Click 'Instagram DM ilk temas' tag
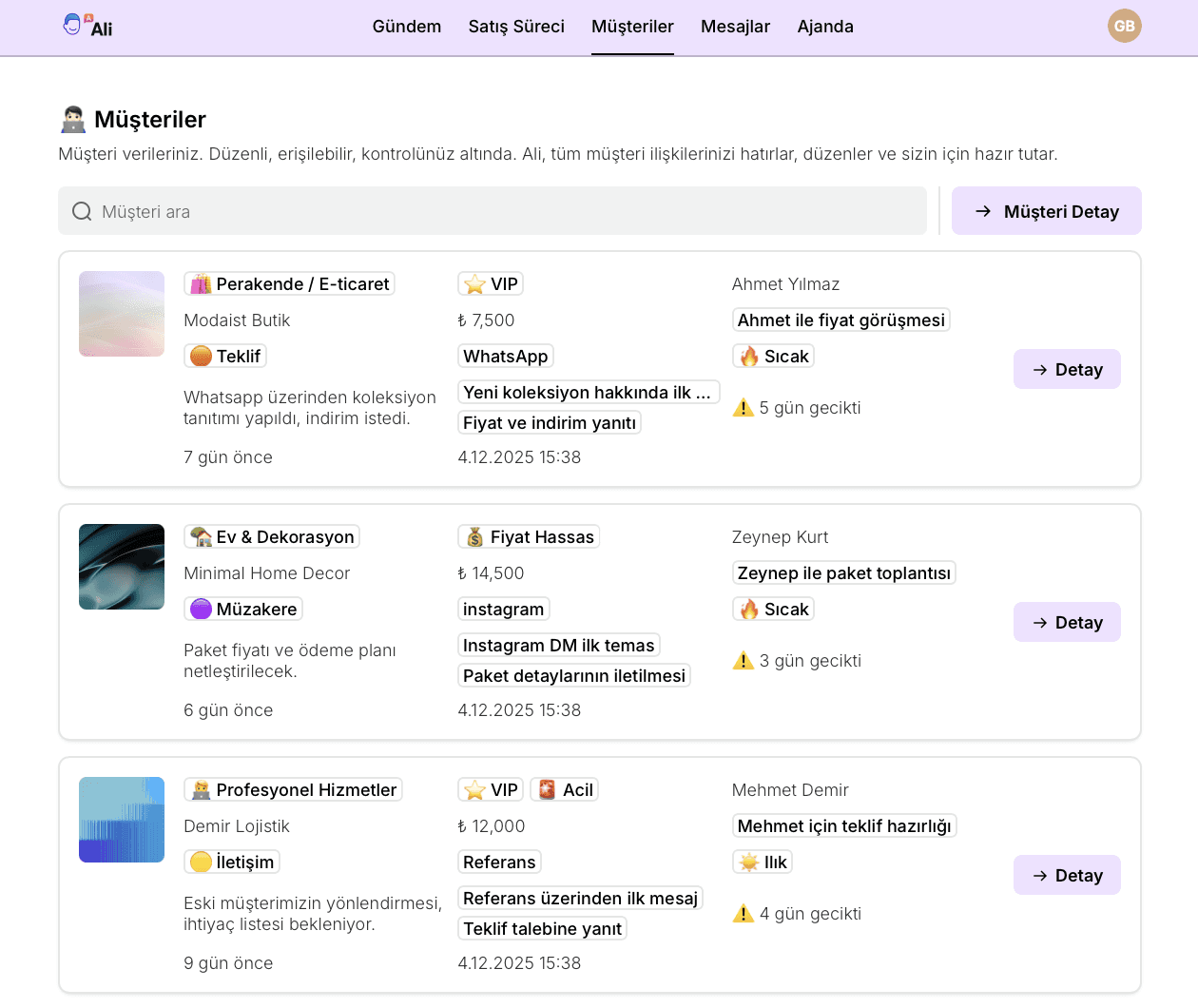 tap(559, 646)
